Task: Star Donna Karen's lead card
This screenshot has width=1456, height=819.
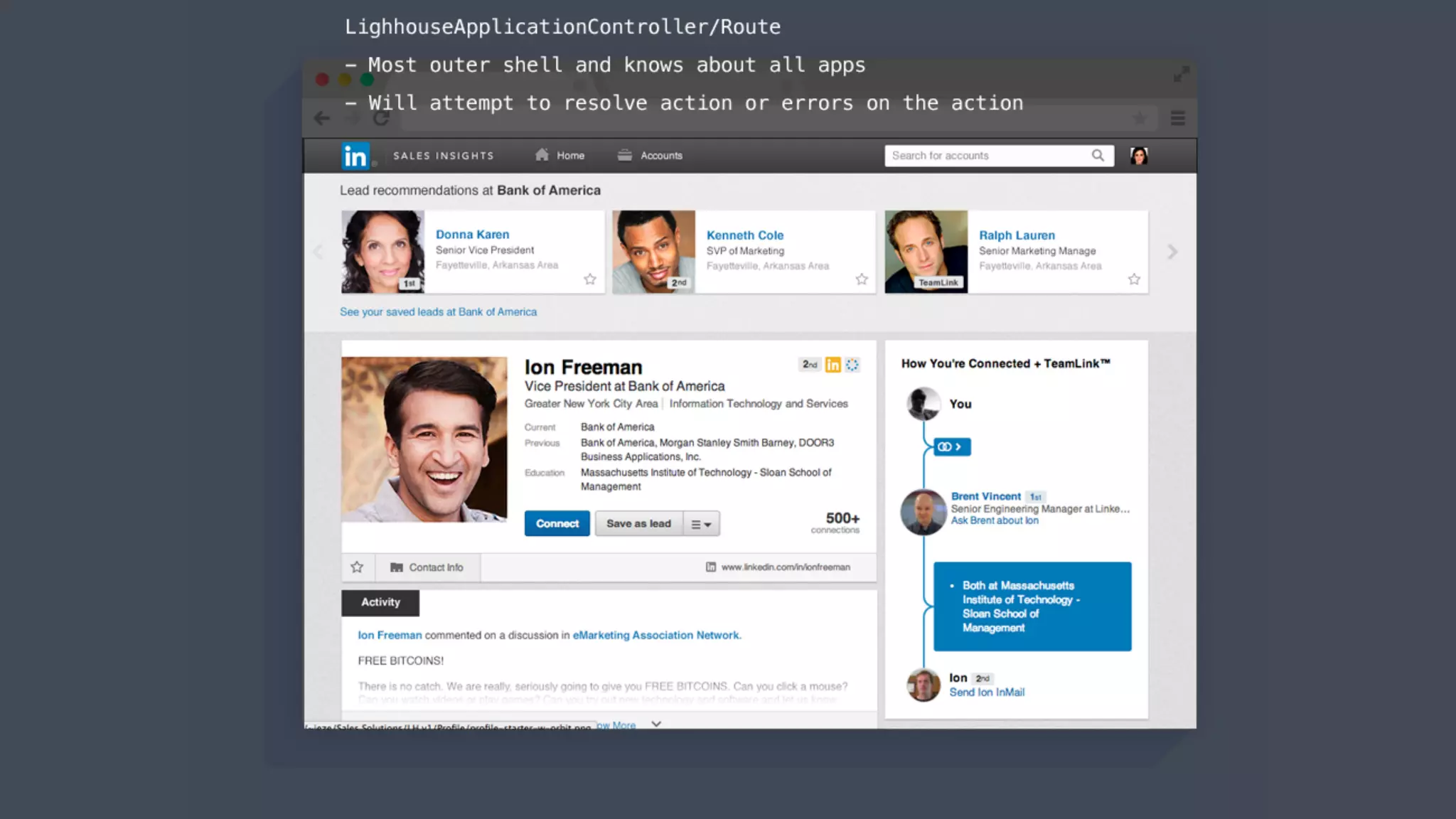Action: 590,279
